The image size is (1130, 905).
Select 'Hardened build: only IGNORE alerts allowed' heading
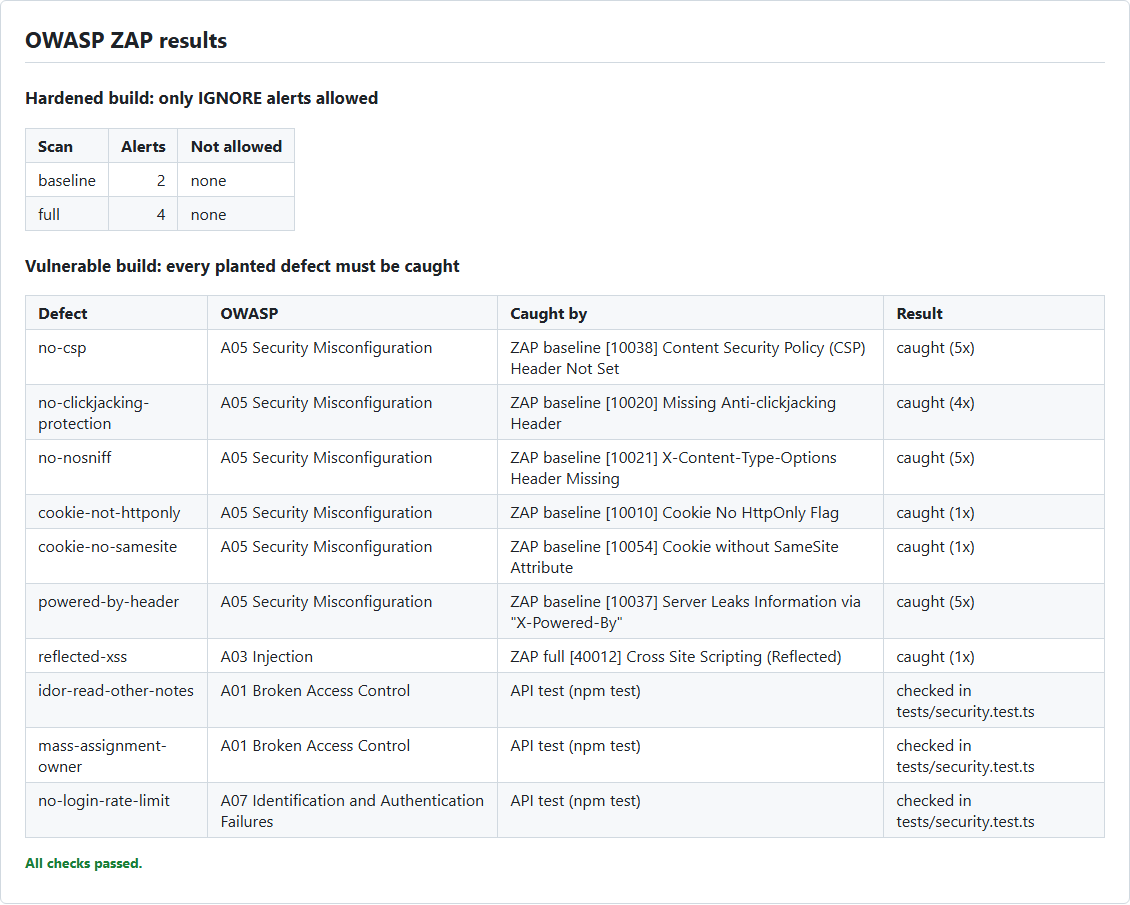(x=202, y=98)
